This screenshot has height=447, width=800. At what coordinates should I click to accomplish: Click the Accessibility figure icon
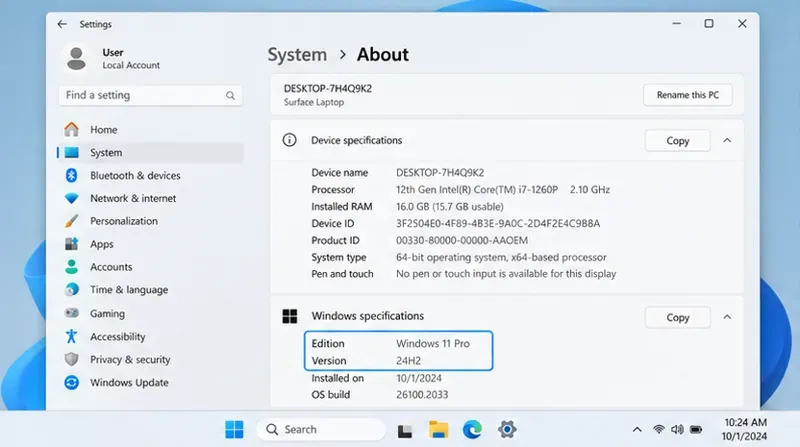(71, 336)
